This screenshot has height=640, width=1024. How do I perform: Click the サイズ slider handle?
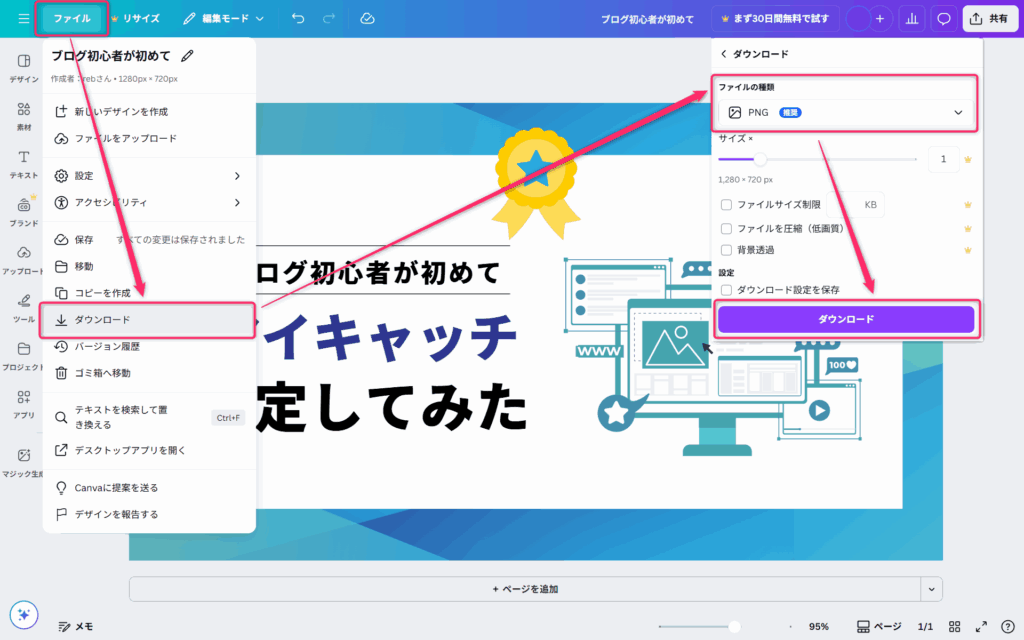point(760,159)
